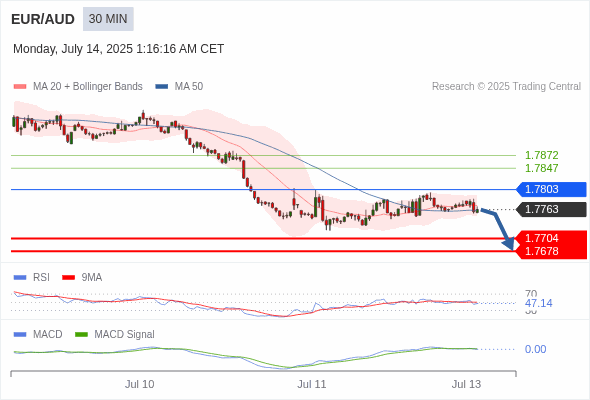
Task: Click the Jul 10 time axis marker
Action: (140, 384)
